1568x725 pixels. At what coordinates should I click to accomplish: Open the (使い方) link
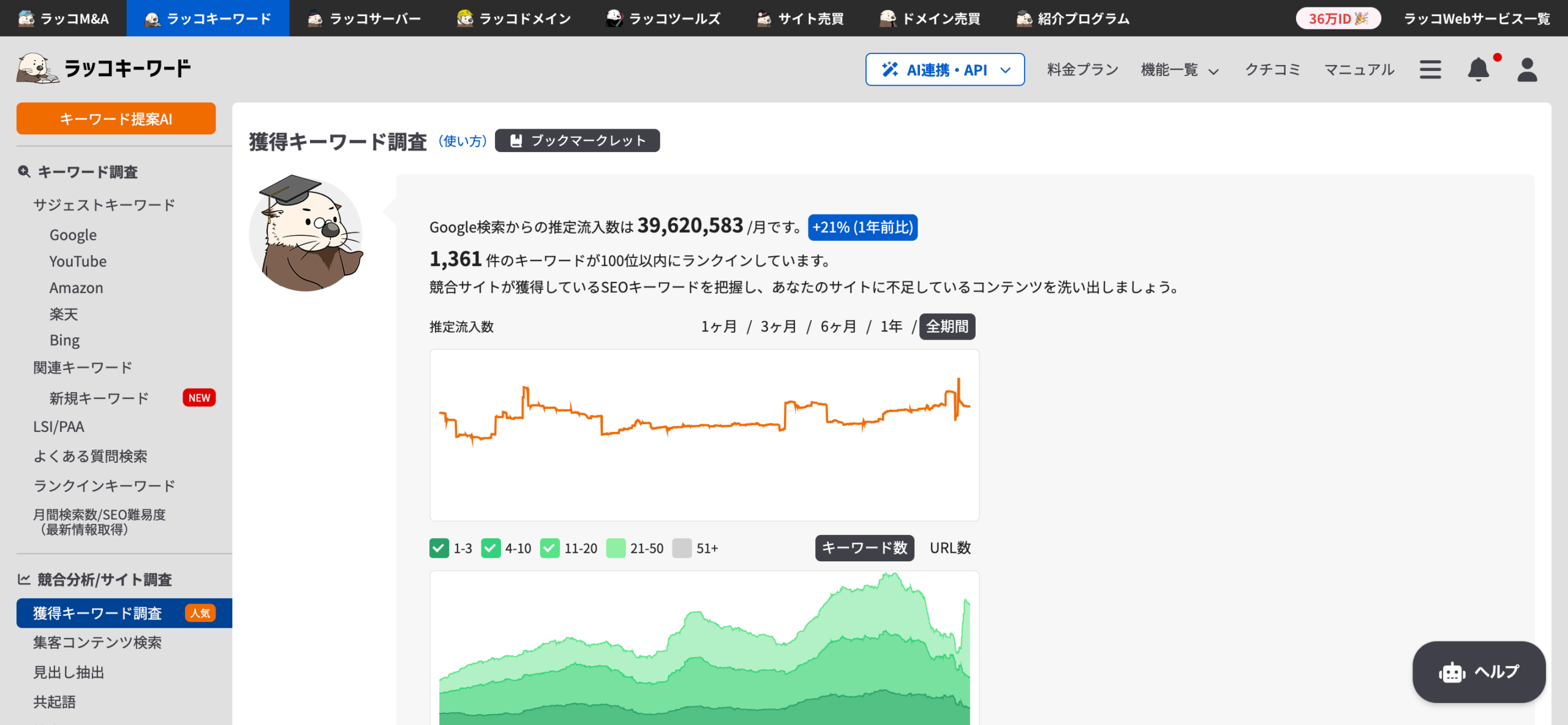(x=462, y=141)
